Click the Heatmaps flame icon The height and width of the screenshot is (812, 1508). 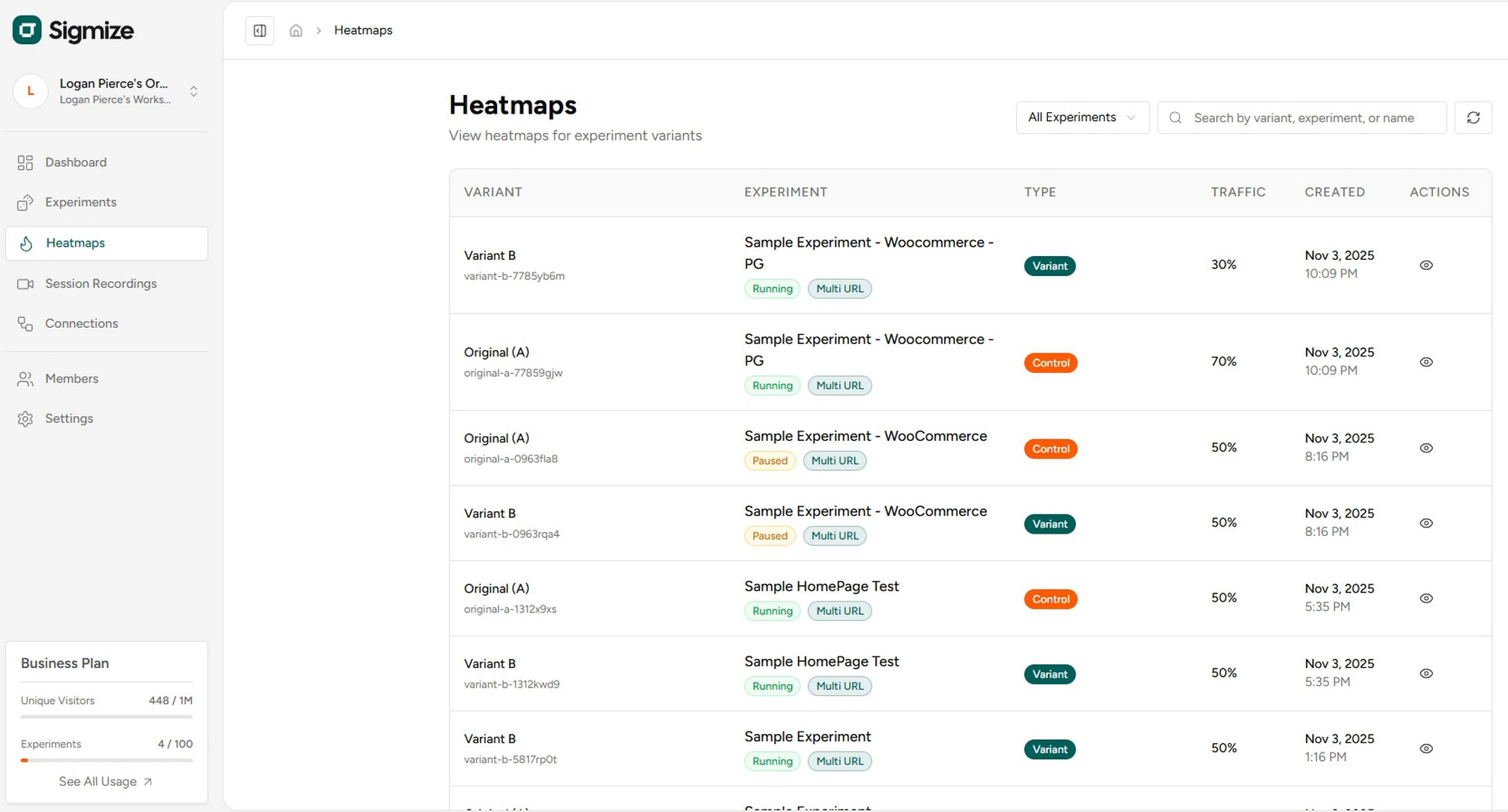pyautogui.click(x=25, y=243)
